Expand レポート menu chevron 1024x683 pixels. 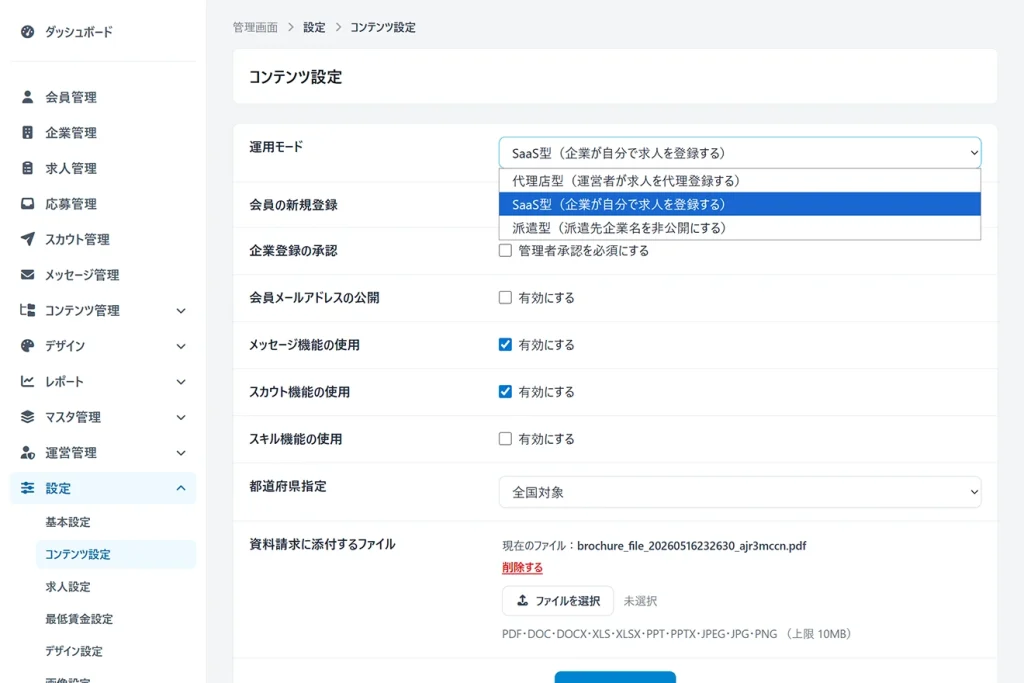181,381
